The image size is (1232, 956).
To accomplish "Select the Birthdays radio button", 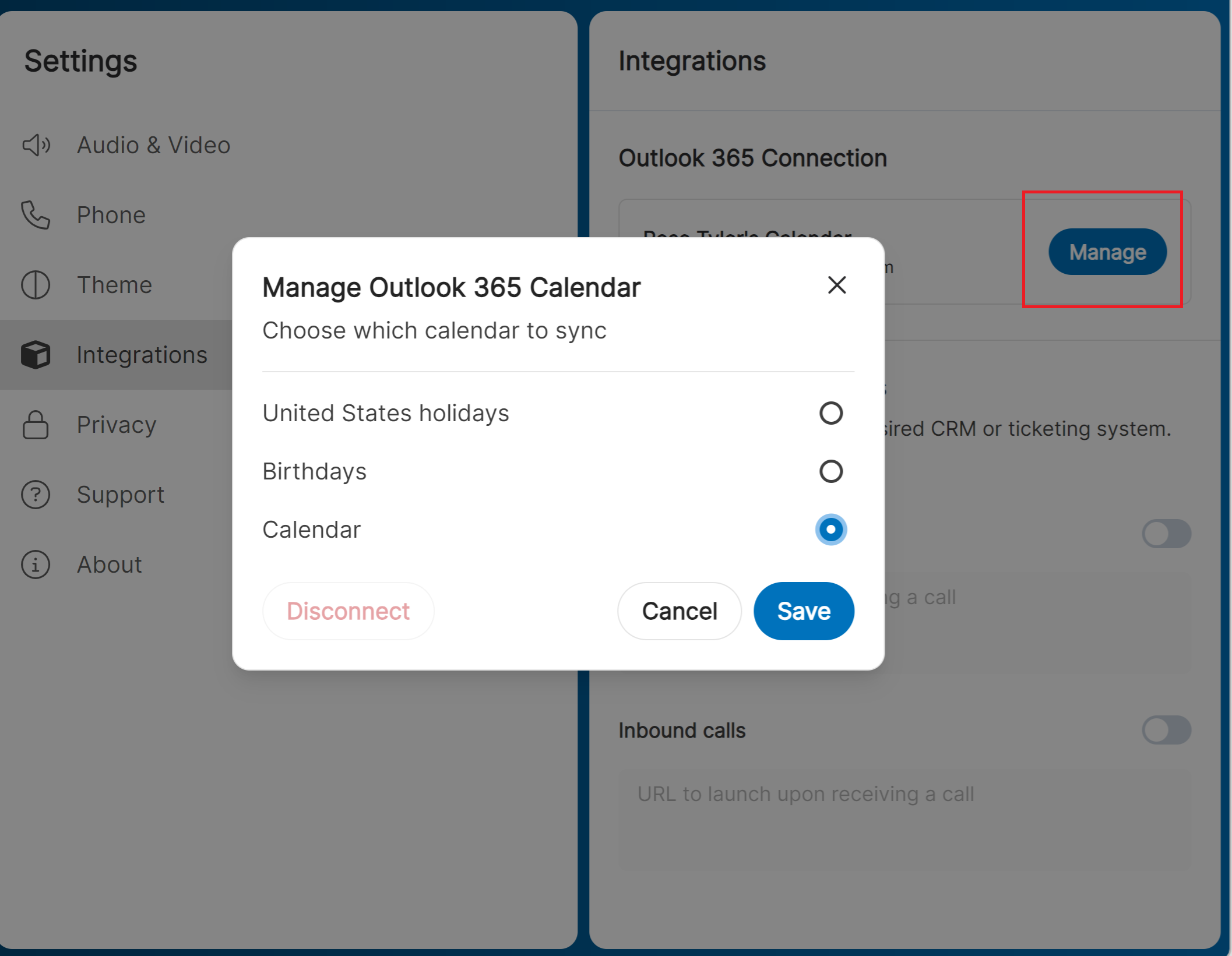I will pyautogui.click(x=831, y=471).
